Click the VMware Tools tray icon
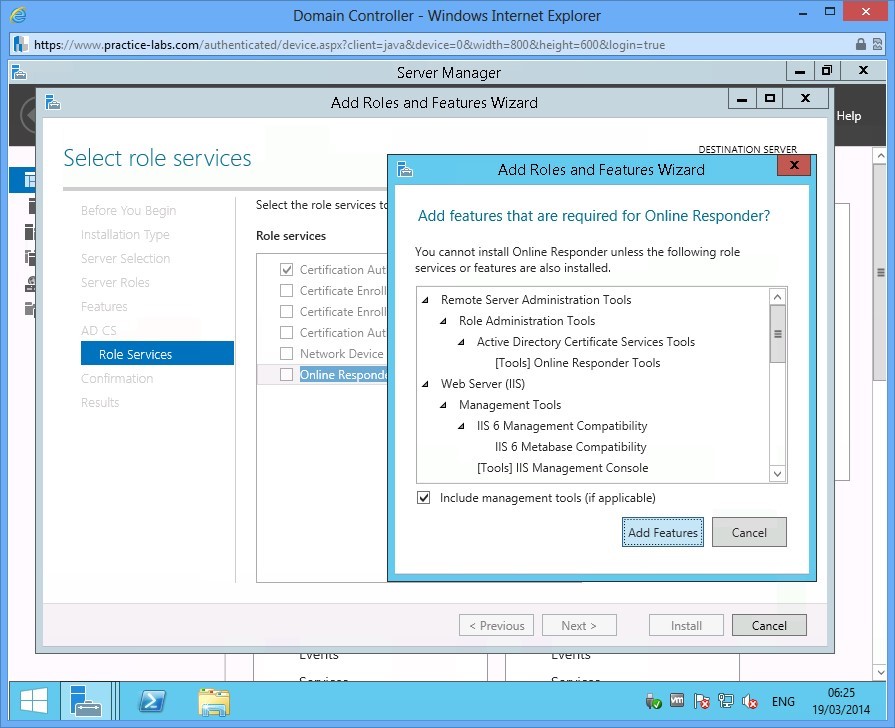 (677, 701)
